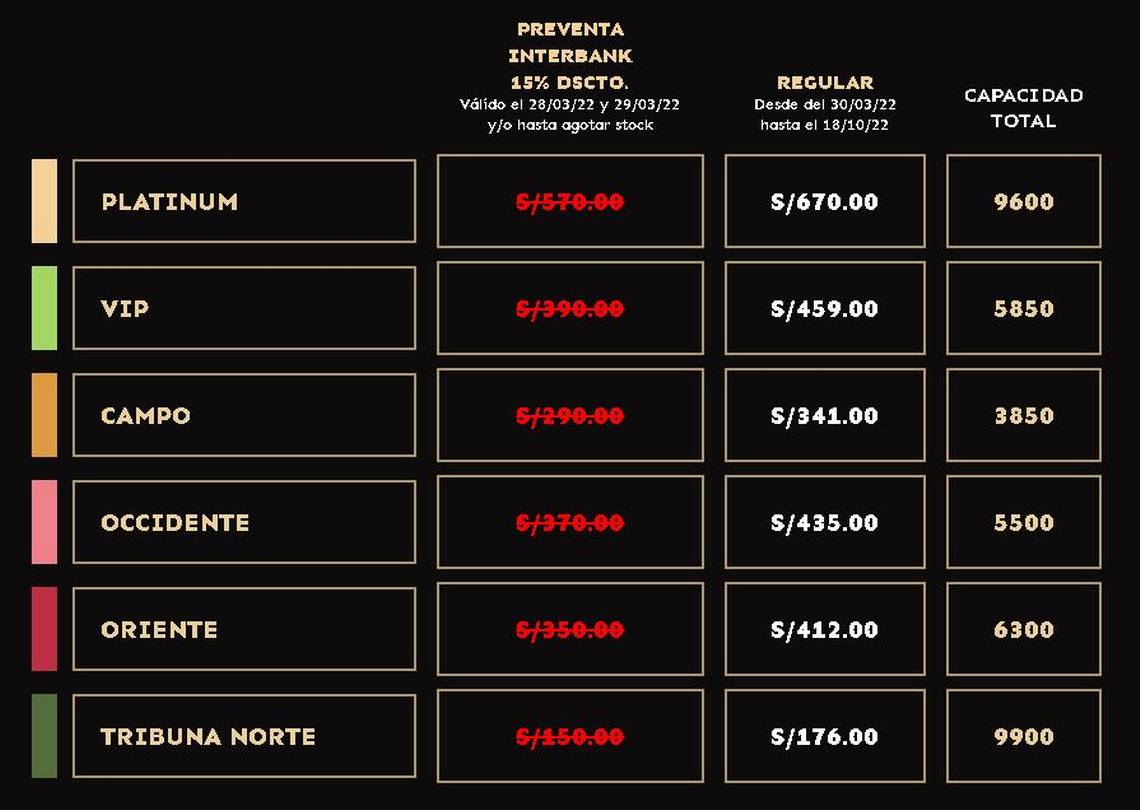Choose the PLATINUM zone box
This screenshot has width=1140, height=810.
[244, 201]
